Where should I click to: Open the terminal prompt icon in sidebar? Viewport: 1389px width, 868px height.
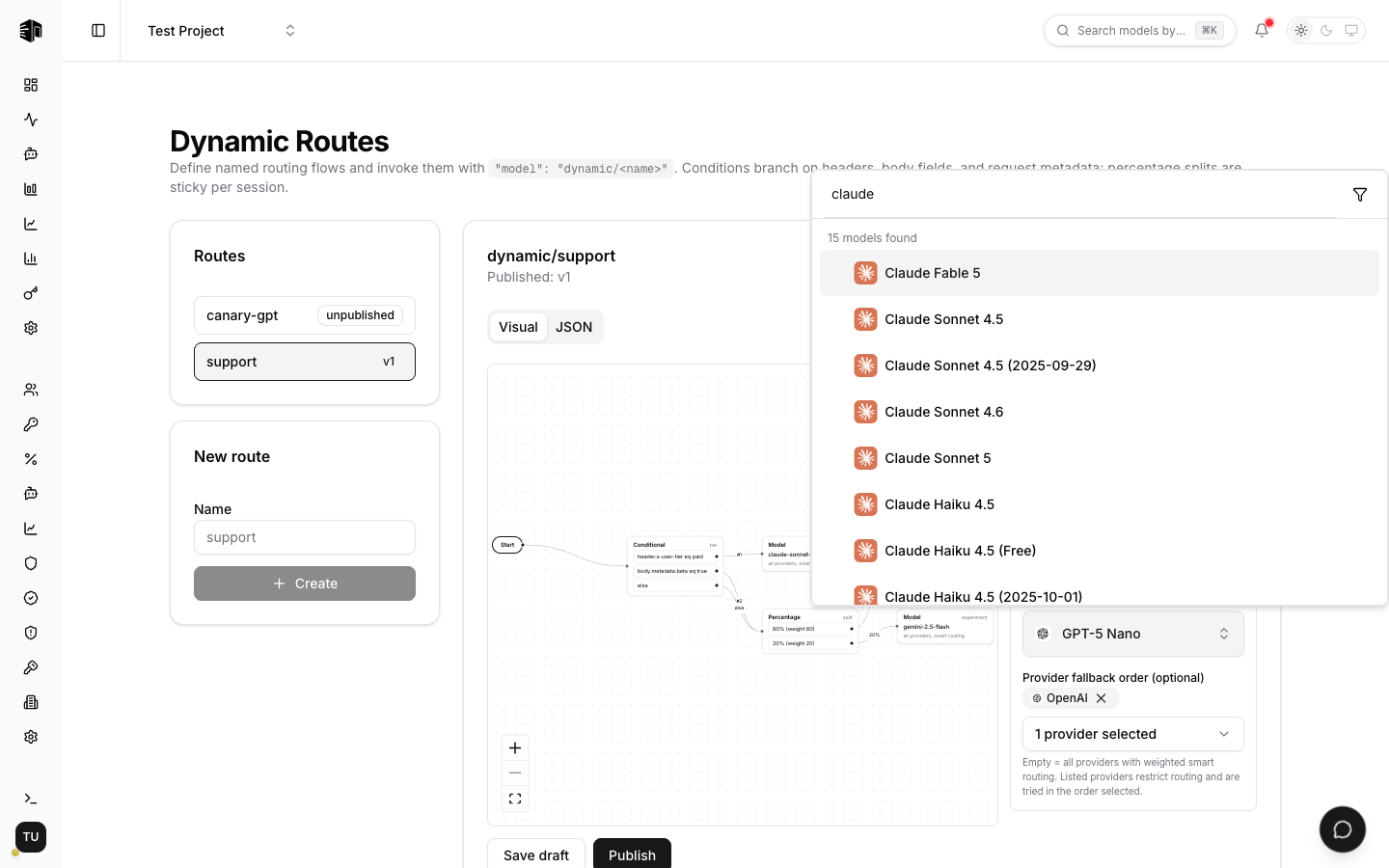pyautogui.click(x=31, y=799)
